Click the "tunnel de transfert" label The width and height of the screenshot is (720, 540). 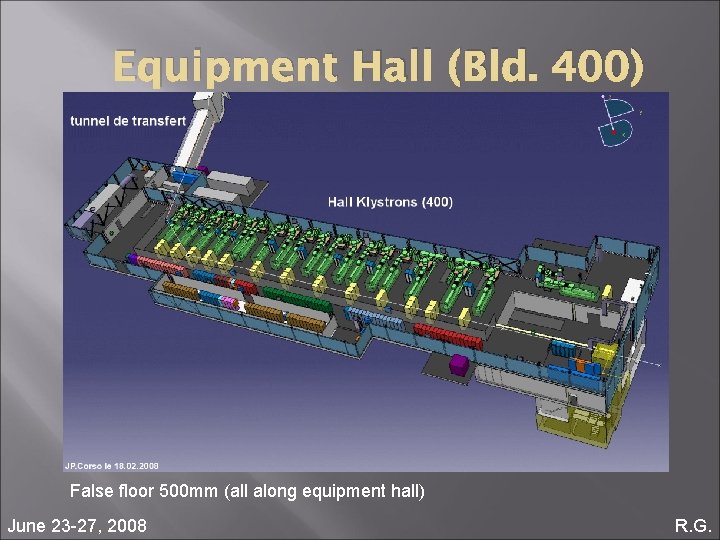pyautogui.click(x=128, y=121)
